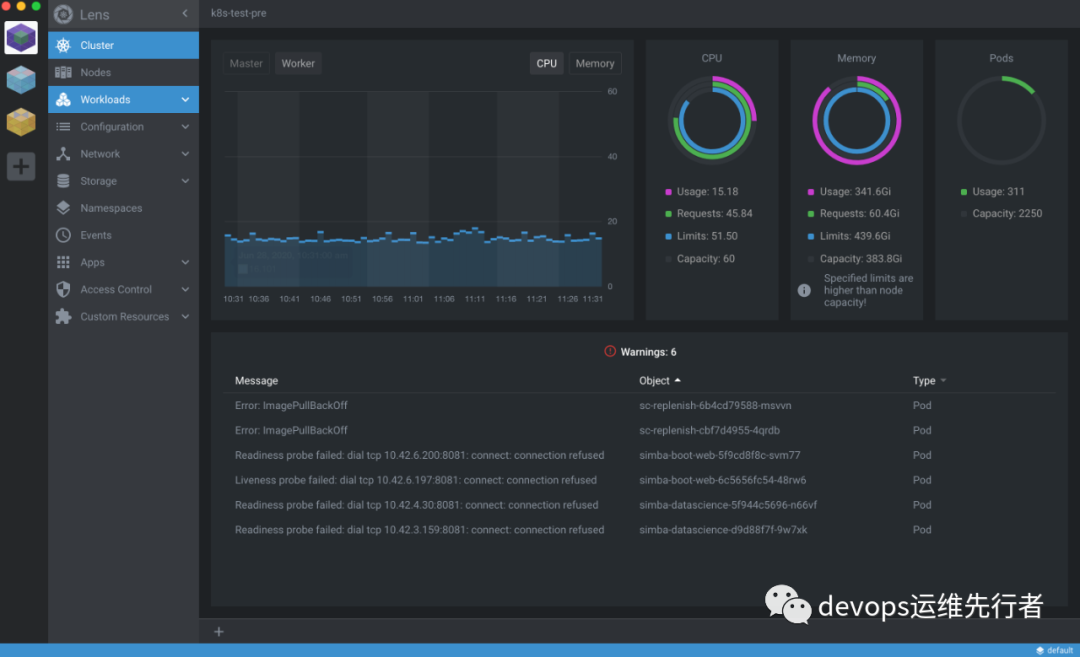Viewport: 1080px width, 657px height.
Task: Click the Access Control shield icon
Action: point(63,289)
